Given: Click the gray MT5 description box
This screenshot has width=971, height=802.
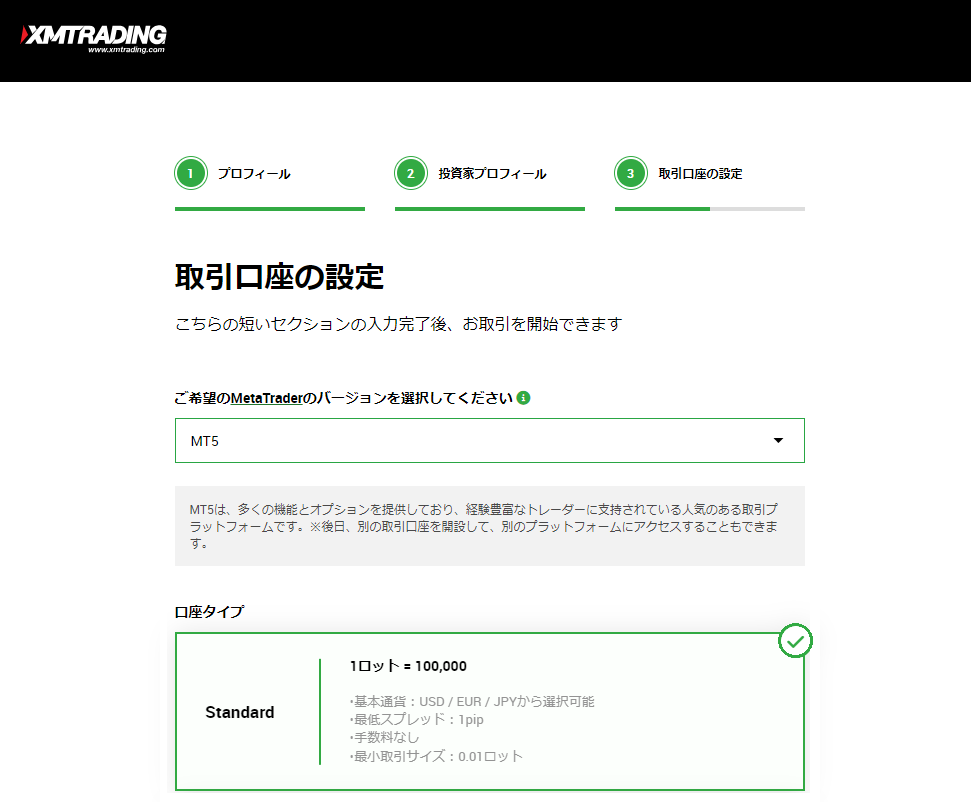Looking at the screenshot, I should click(490, 526).
